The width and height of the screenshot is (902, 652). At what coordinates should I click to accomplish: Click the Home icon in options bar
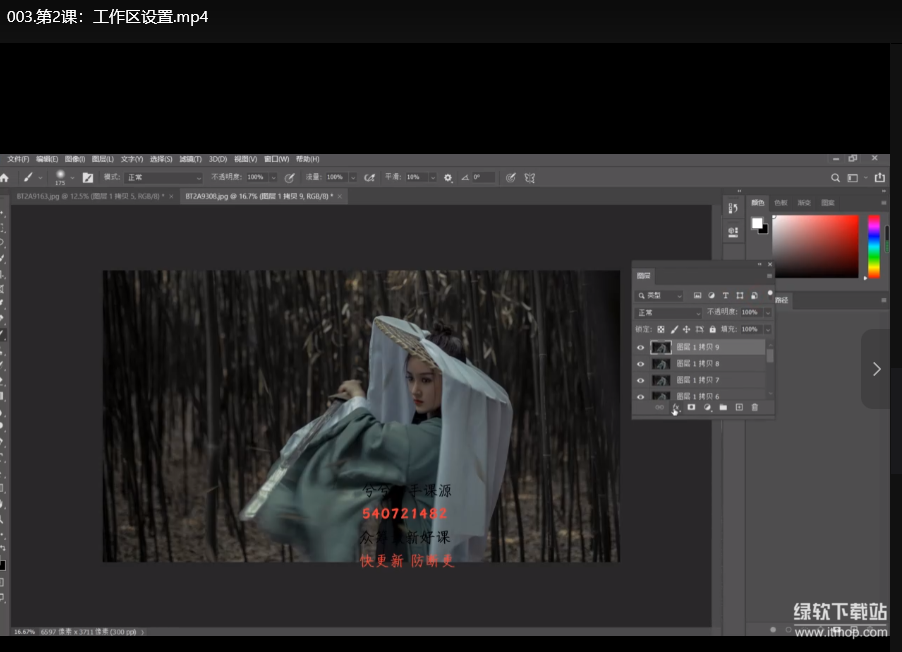coord(5,178)
